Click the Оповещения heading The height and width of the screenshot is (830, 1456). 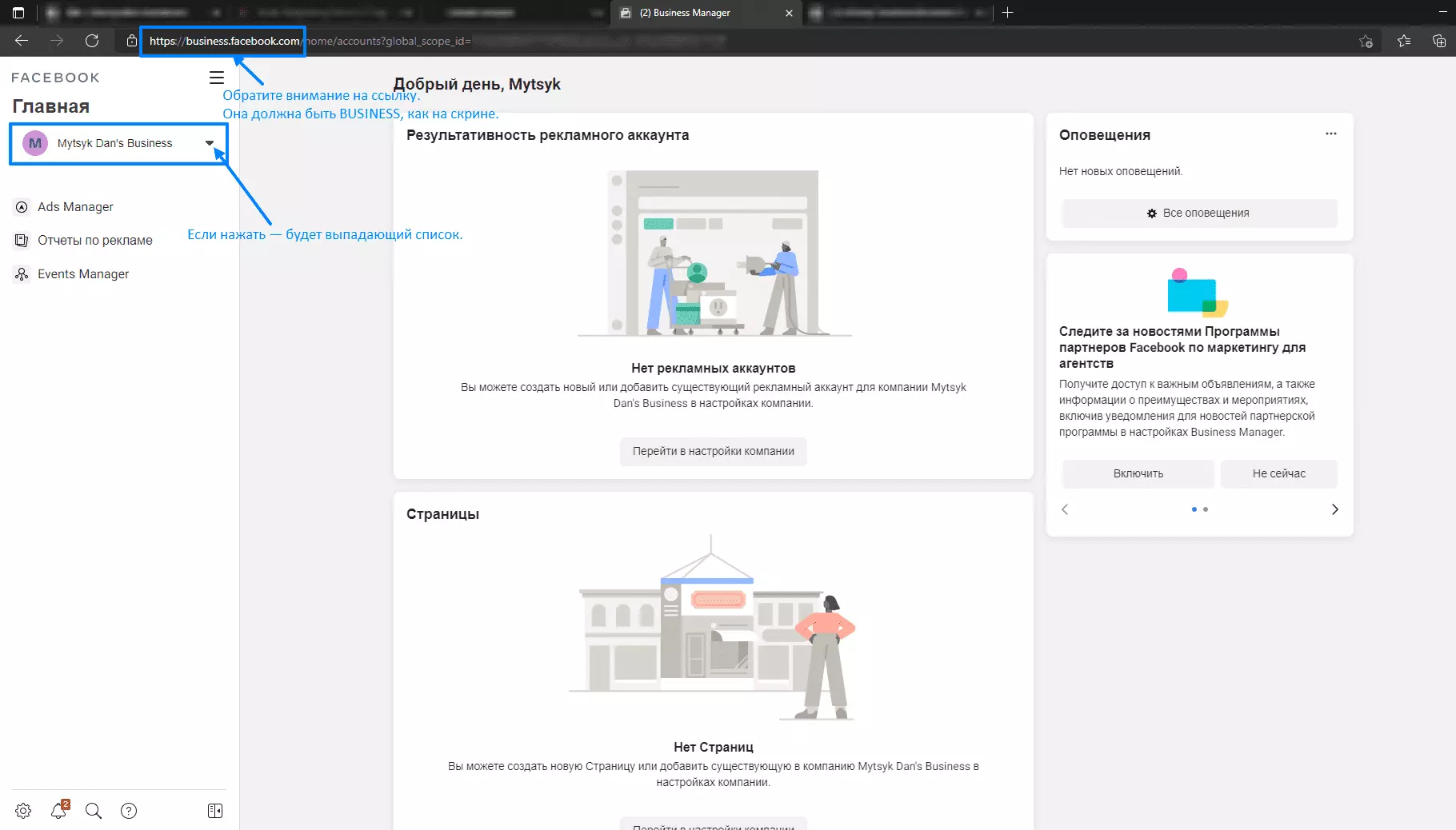tap(1104, 135)
